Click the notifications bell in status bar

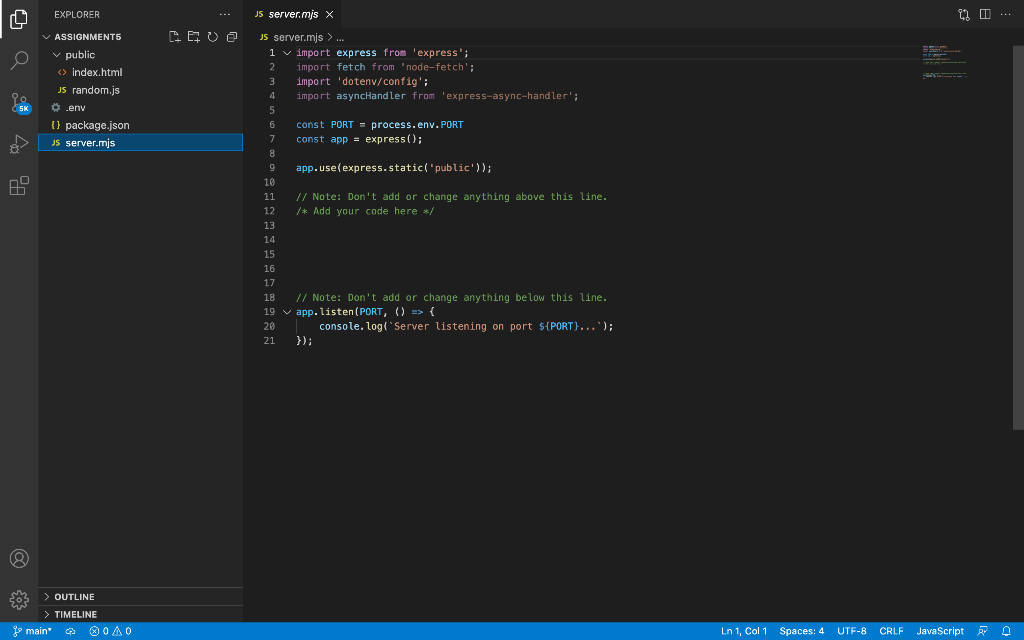coord(1006,631)
